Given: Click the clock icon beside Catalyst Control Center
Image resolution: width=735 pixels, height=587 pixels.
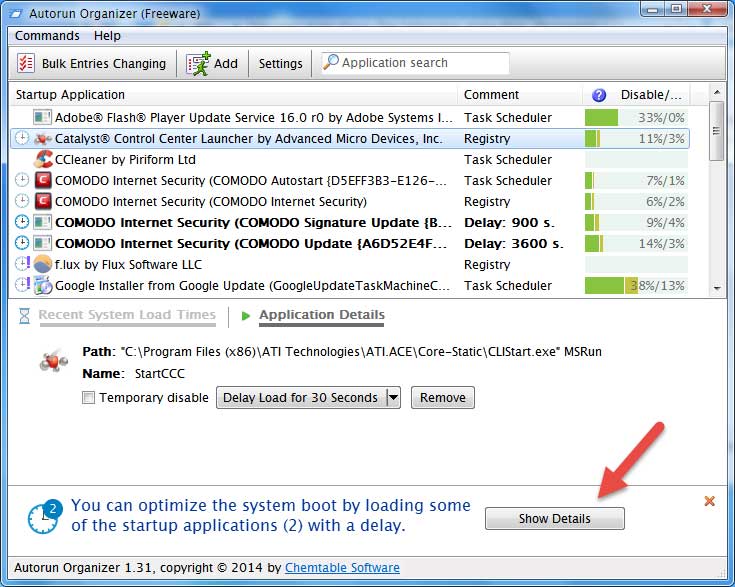Looking at the screenshot, I should click(22, 138).
